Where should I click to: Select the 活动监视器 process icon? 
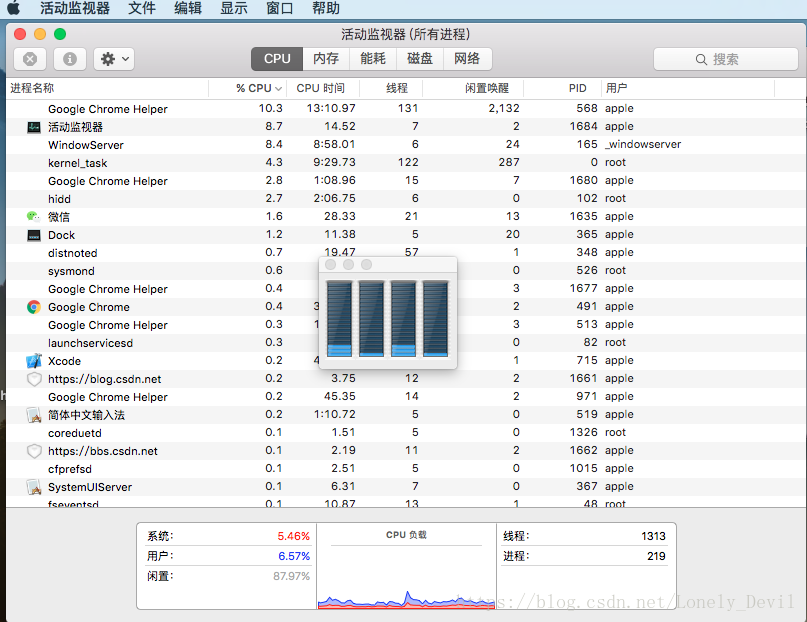[34, 127]
